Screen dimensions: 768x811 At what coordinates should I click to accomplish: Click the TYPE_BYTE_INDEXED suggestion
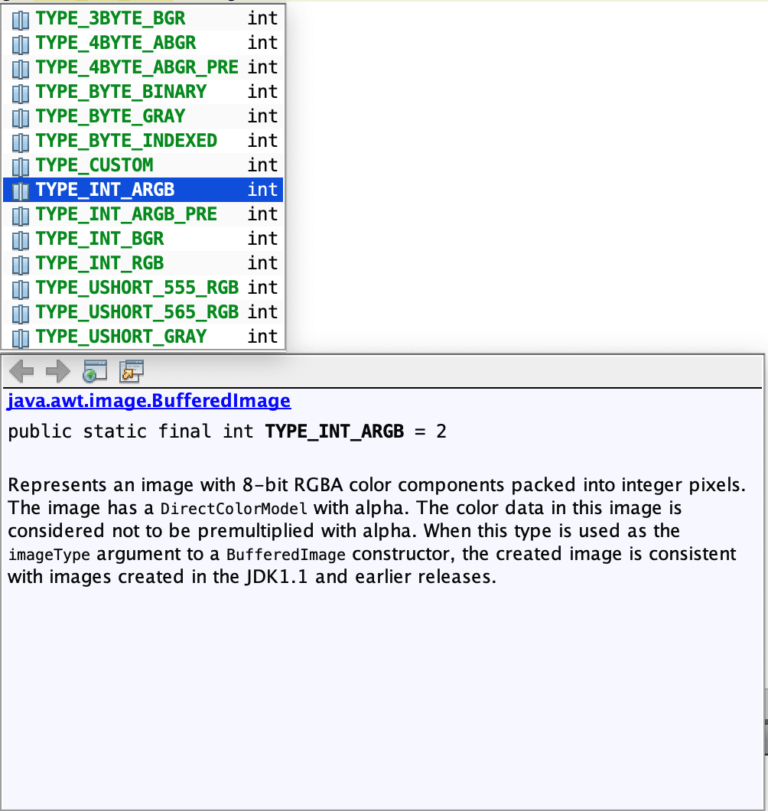point(126,141)
